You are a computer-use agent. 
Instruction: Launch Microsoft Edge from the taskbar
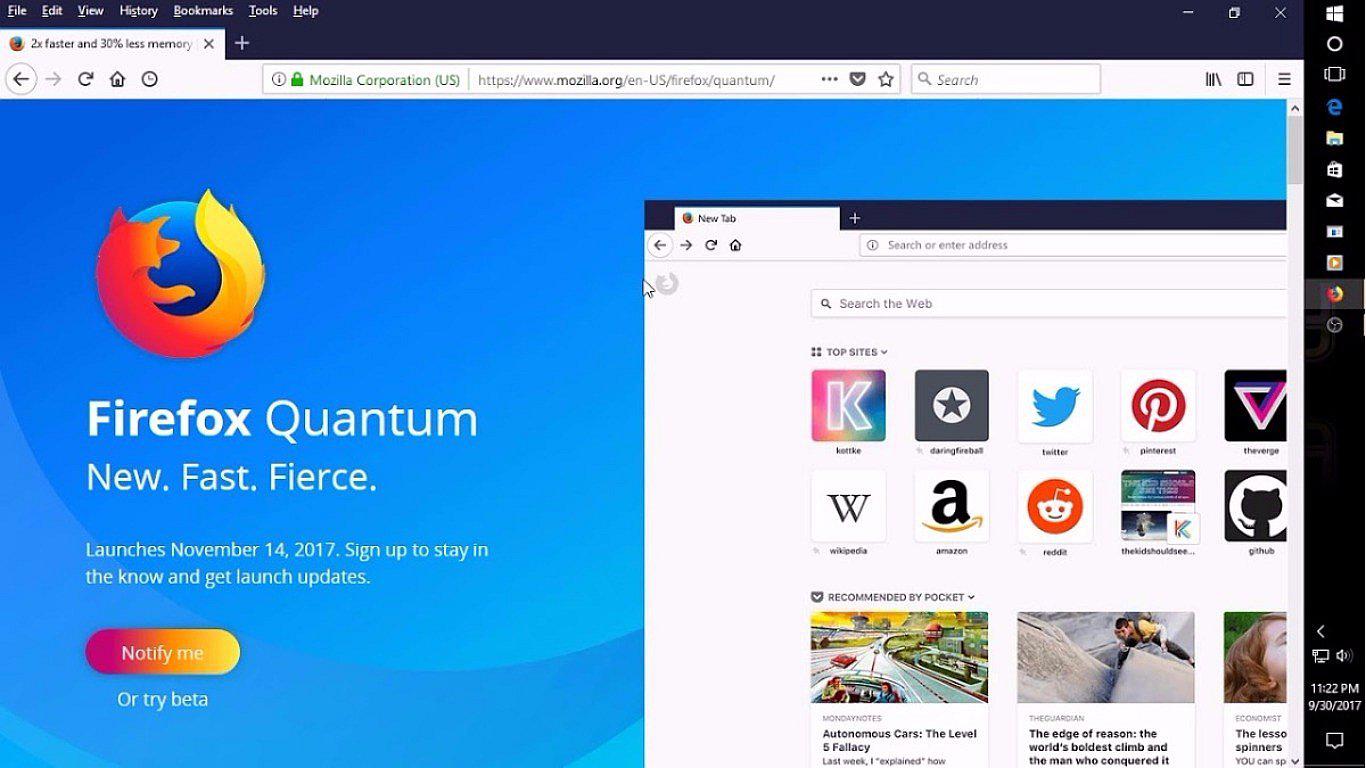(x=1334, y=106)
